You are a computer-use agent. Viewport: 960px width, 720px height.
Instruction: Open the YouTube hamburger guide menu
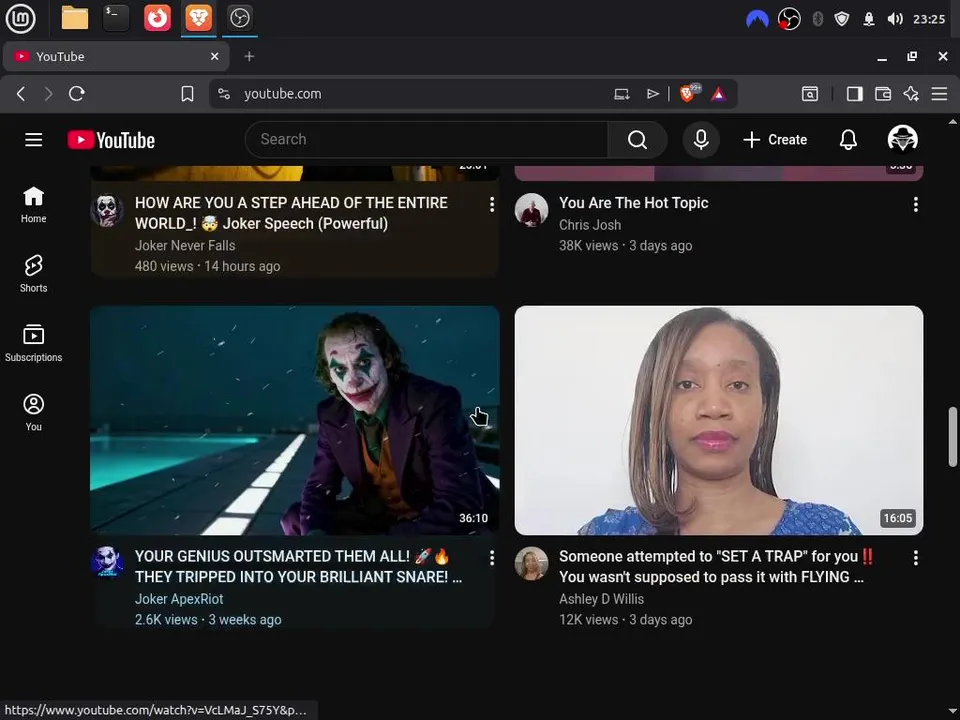[34, 140]
